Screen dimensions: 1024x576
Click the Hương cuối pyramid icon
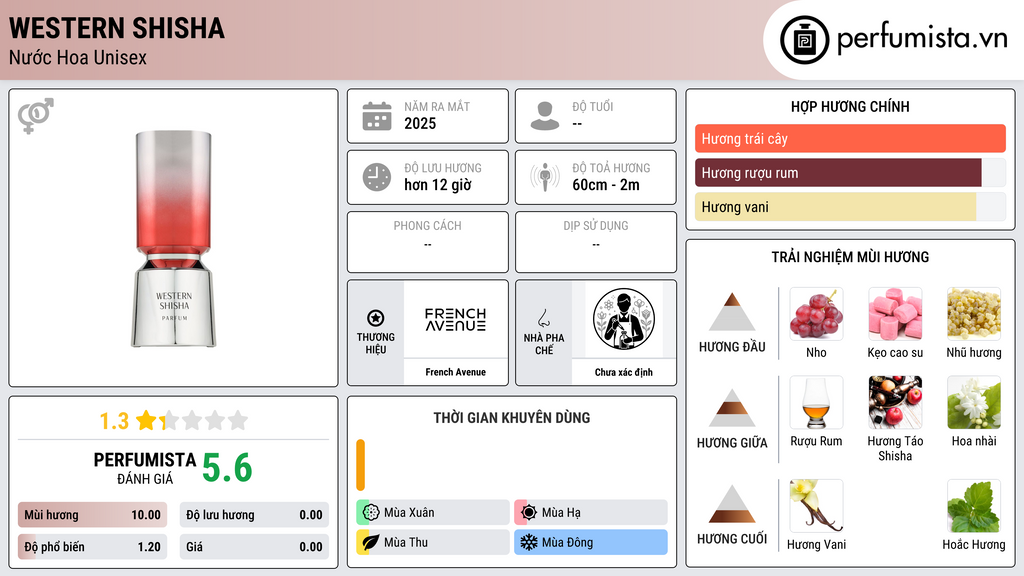pyautogui.click(x=732, y=504)
